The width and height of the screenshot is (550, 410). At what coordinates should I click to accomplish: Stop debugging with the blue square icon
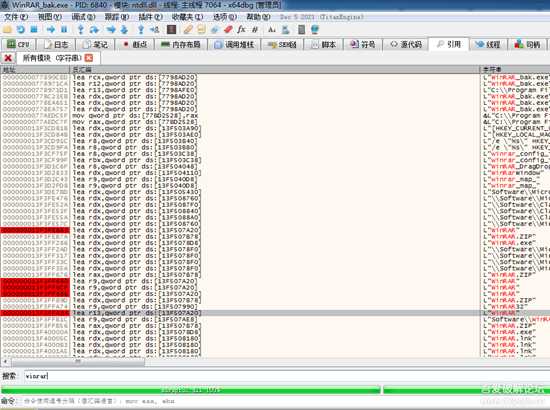click(34, 30)
